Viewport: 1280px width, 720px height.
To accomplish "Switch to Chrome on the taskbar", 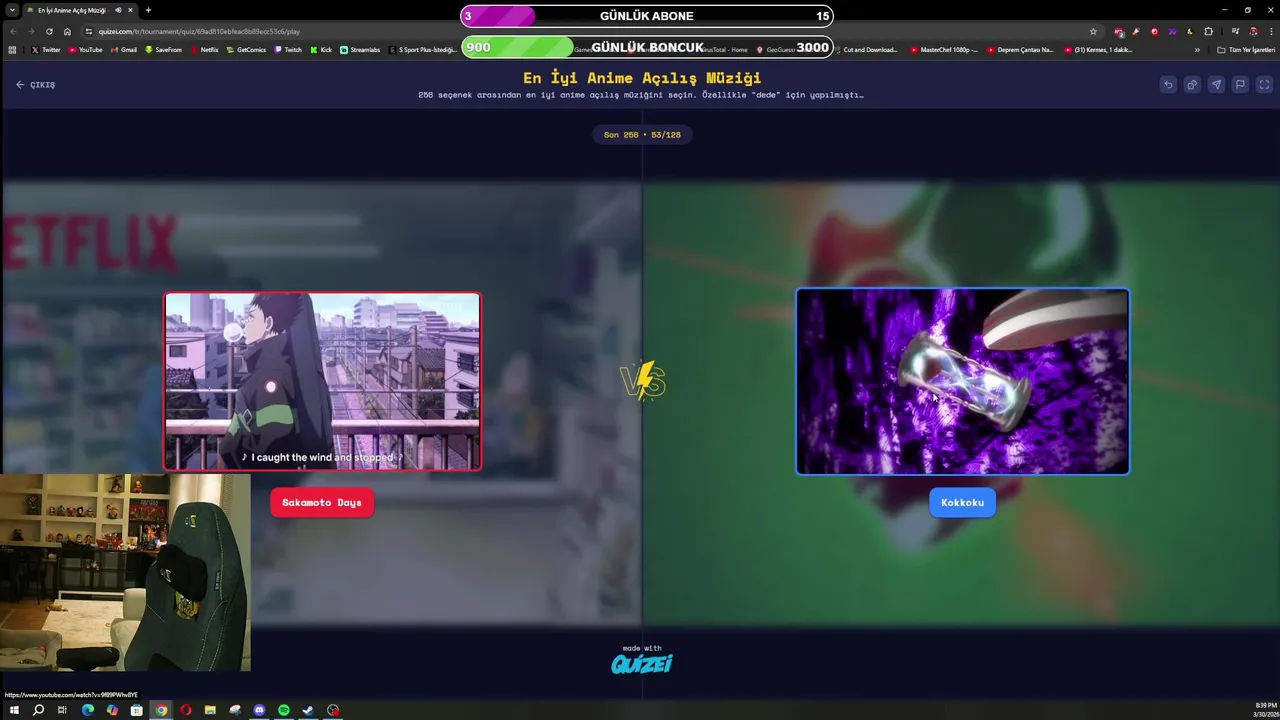I will 161,710.
